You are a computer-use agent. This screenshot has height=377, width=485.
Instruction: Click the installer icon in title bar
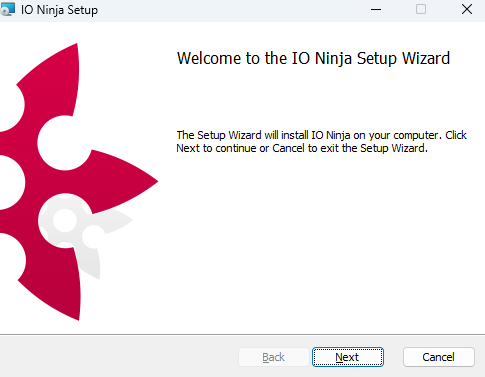pyautogui.click(x=7, y=9)
